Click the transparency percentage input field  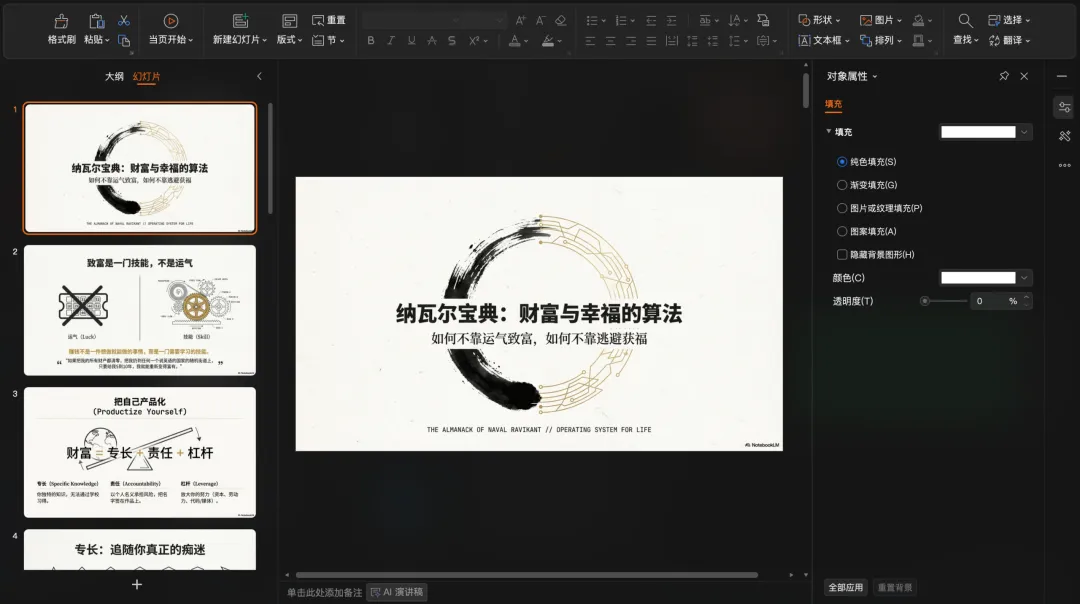coord(988,301)
